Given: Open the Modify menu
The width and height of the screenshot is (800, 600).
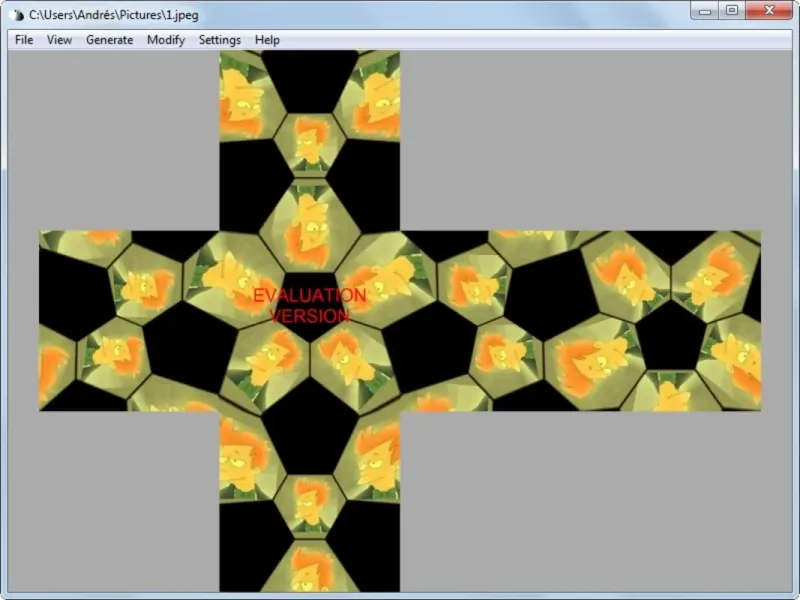Looking at the screenshot, I should click(166, 40).
